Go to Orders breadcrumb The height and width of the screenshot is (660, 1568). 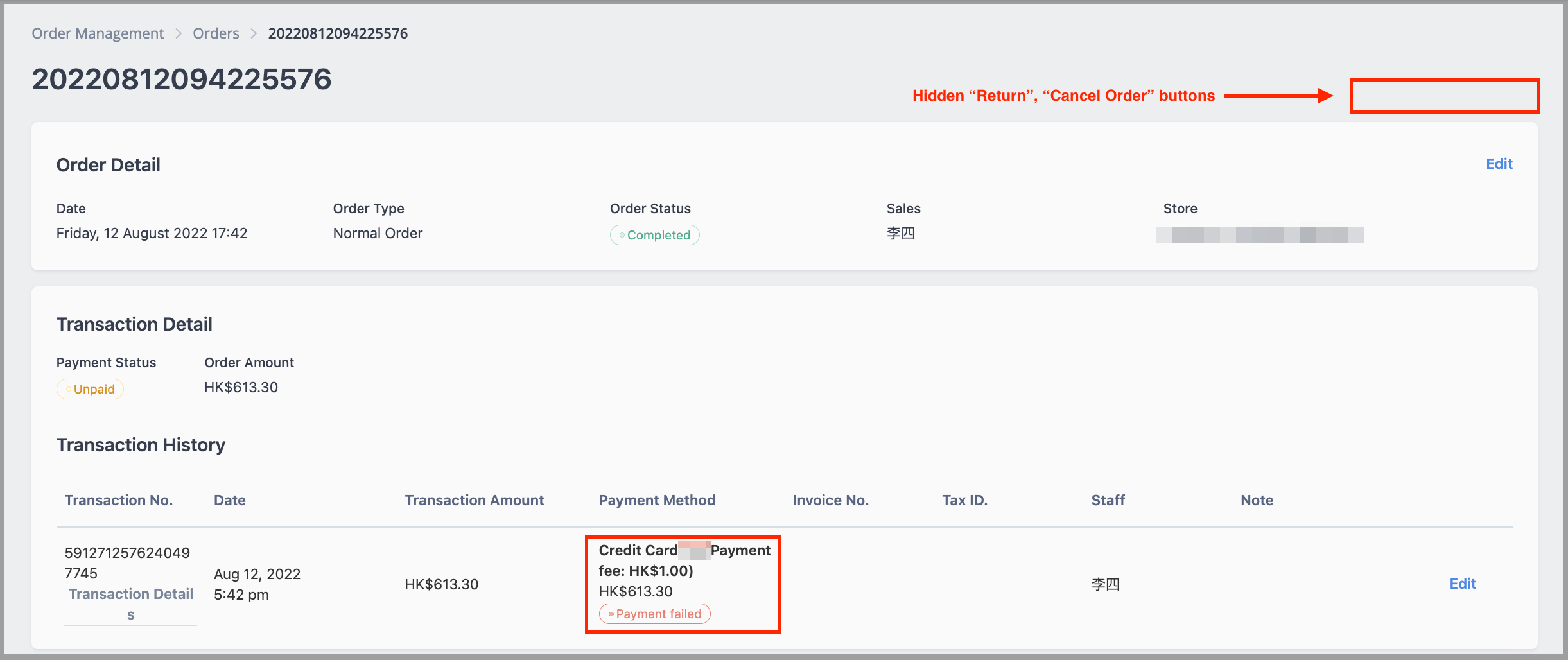pos(216,33)
